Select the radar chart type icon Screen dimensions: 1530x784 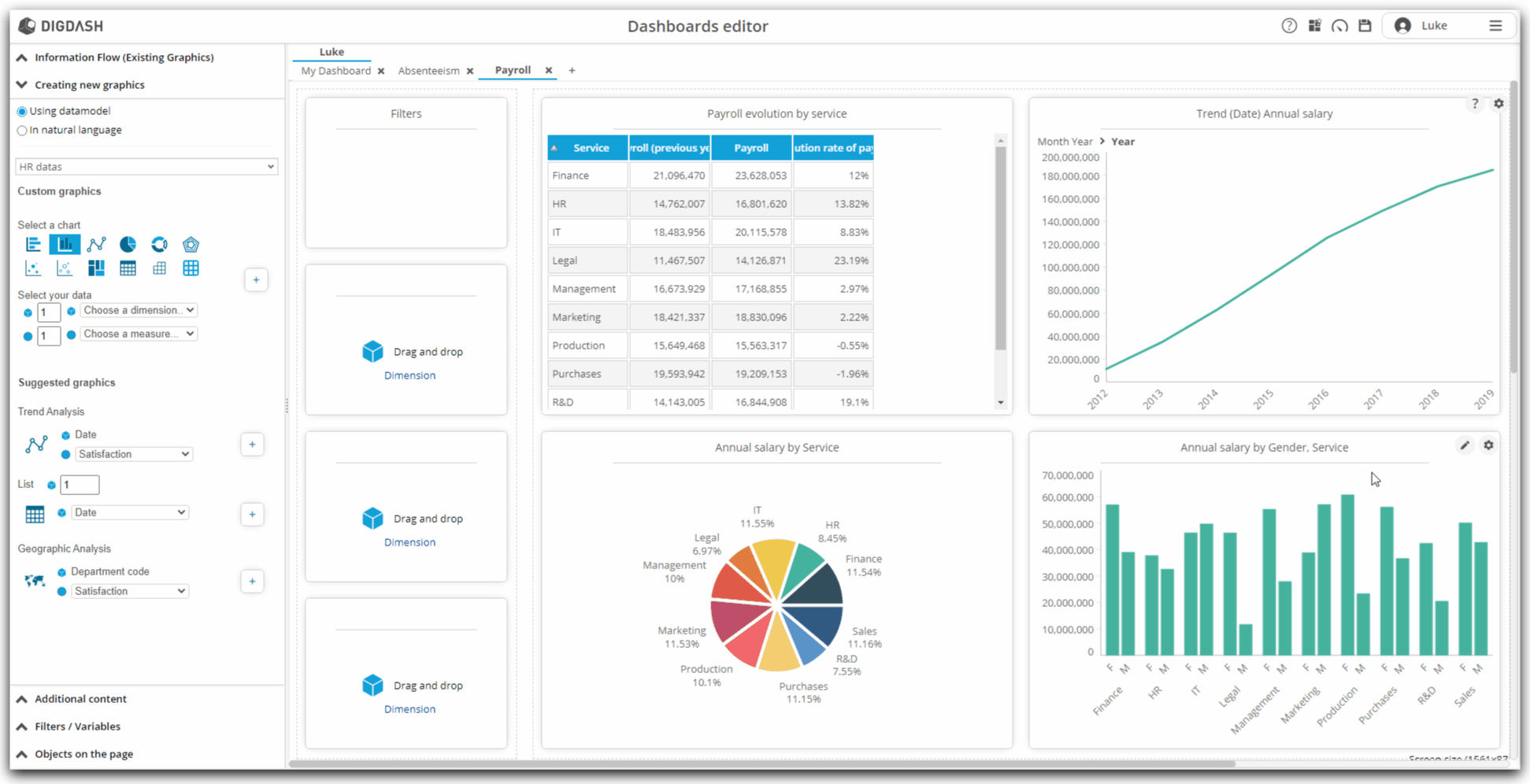point(191,245)
